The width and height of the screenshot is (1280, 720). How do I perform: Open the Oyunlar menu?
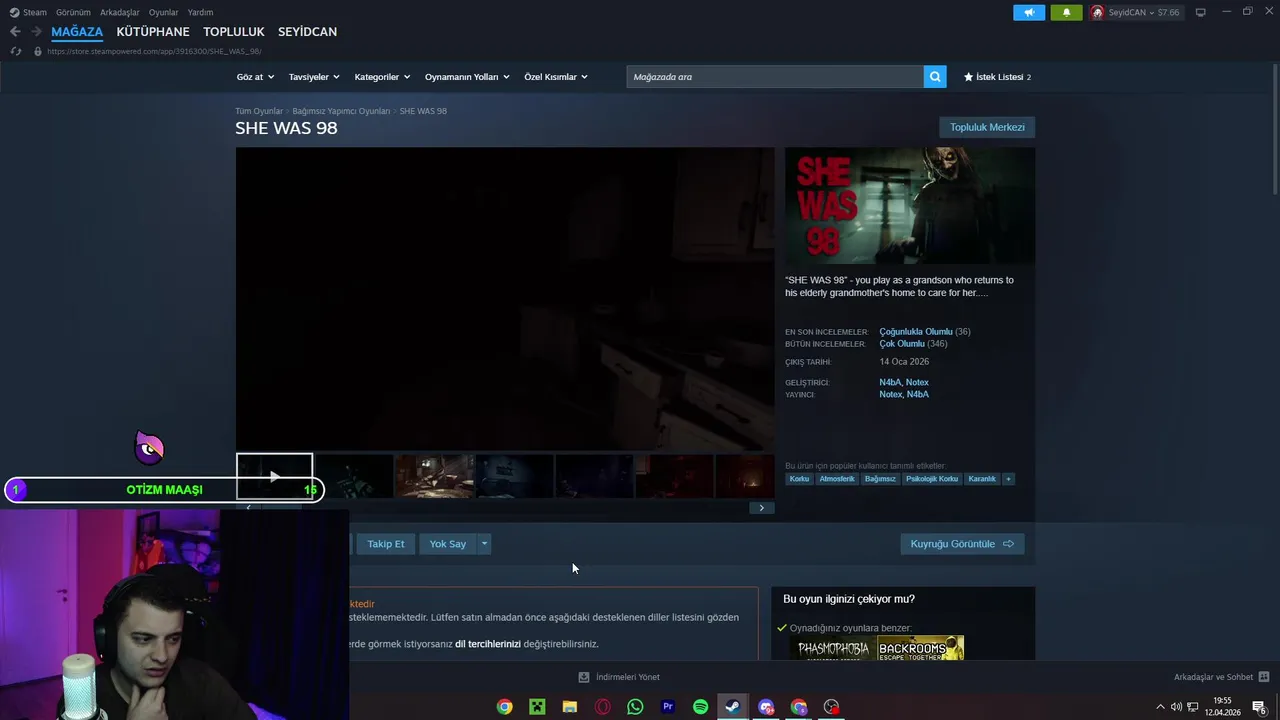coord(164,12)
